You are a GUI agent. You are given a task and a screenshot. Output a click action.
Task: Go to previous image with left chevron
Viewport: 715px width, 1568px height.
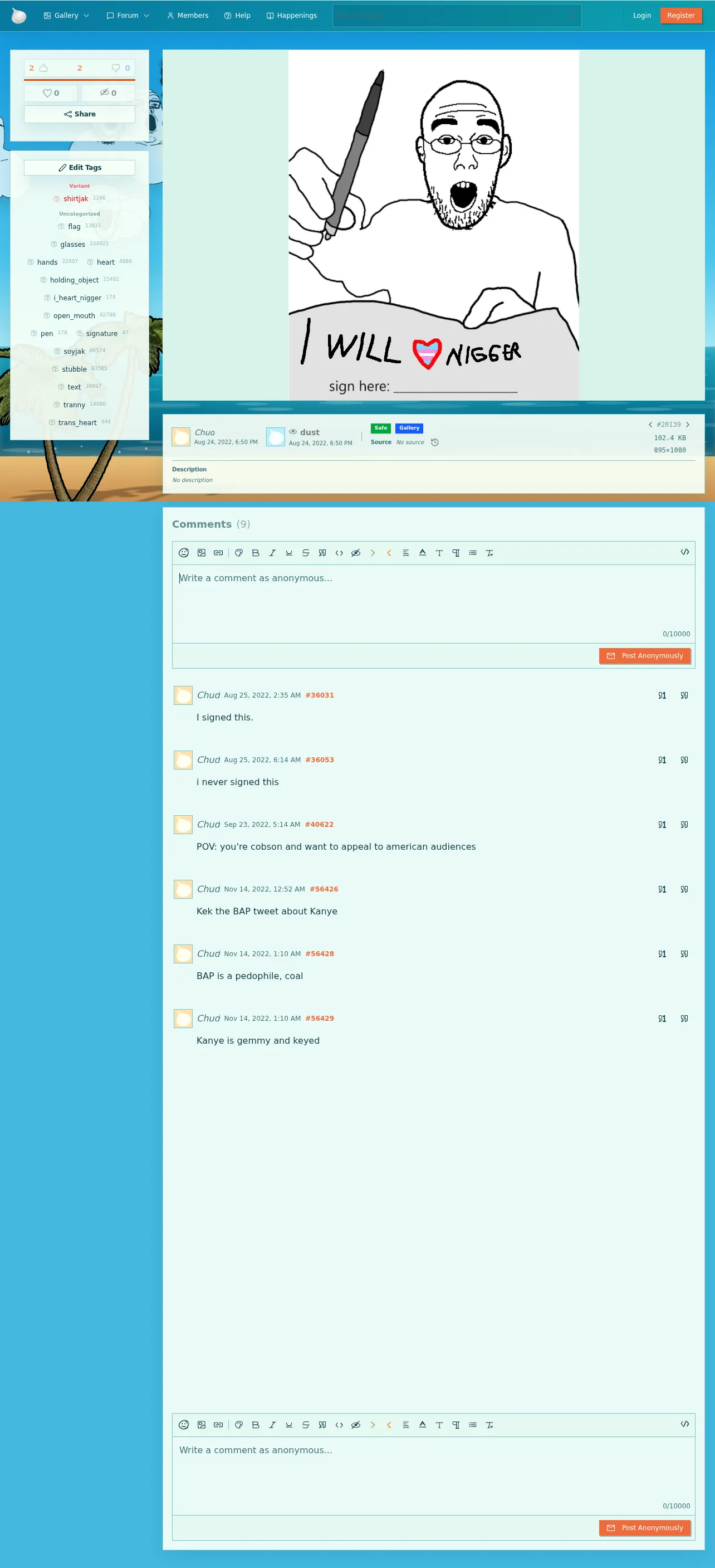point(650,425)
